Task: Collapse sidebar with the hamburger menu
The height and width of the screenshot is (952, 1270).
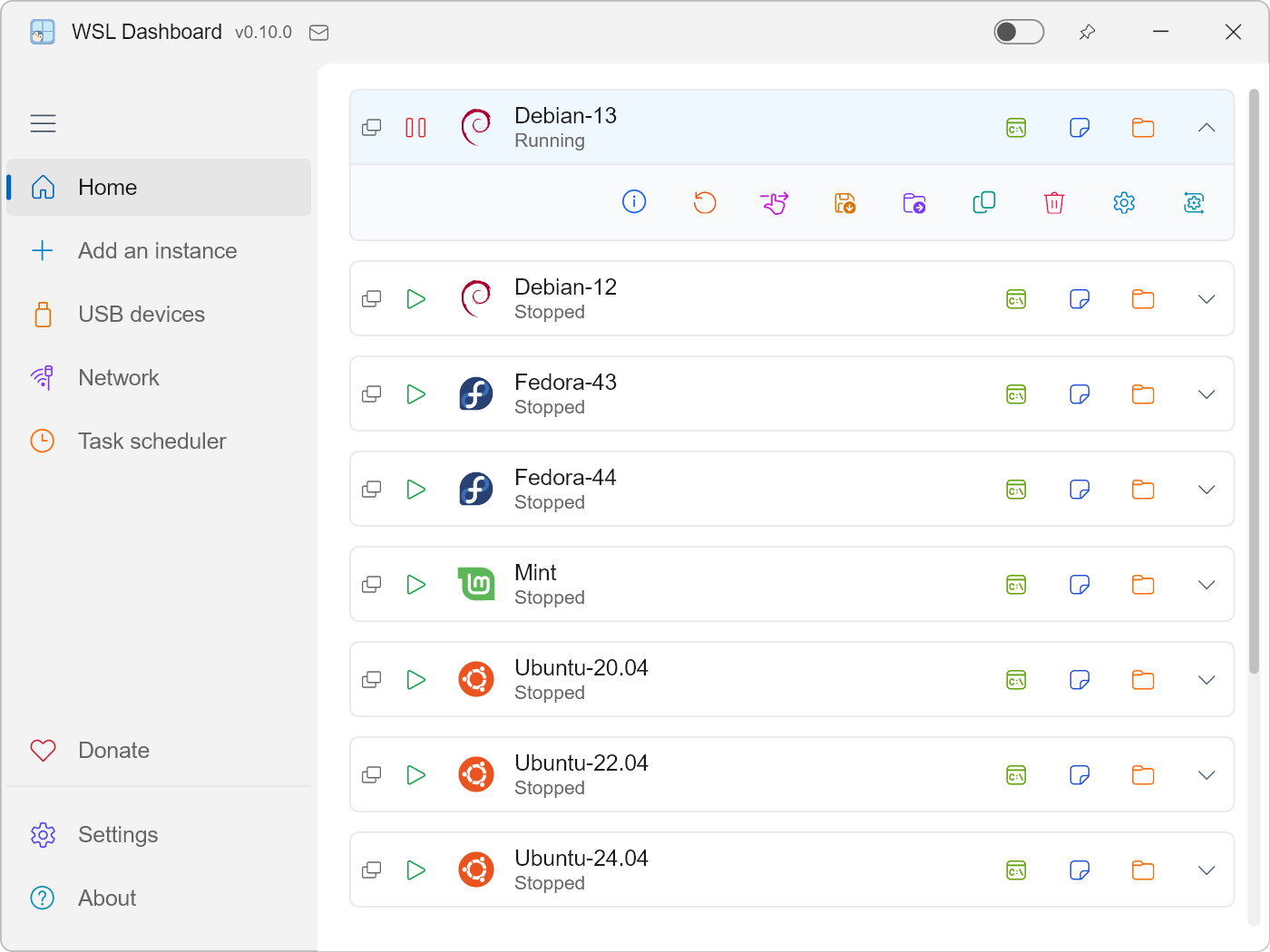Action: tap(43, 123)
